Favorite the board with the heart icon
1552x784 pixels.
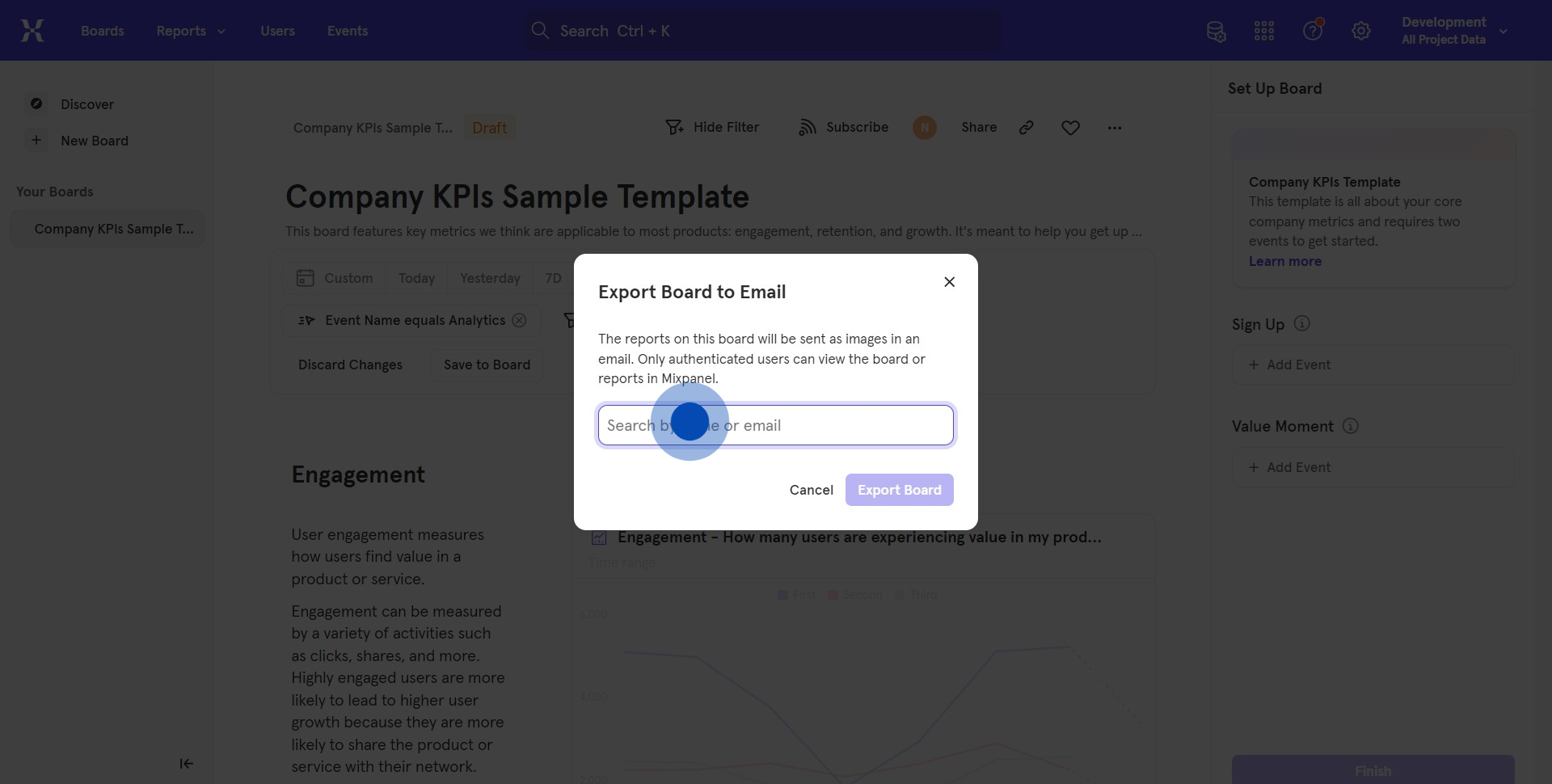point(1071,128)
